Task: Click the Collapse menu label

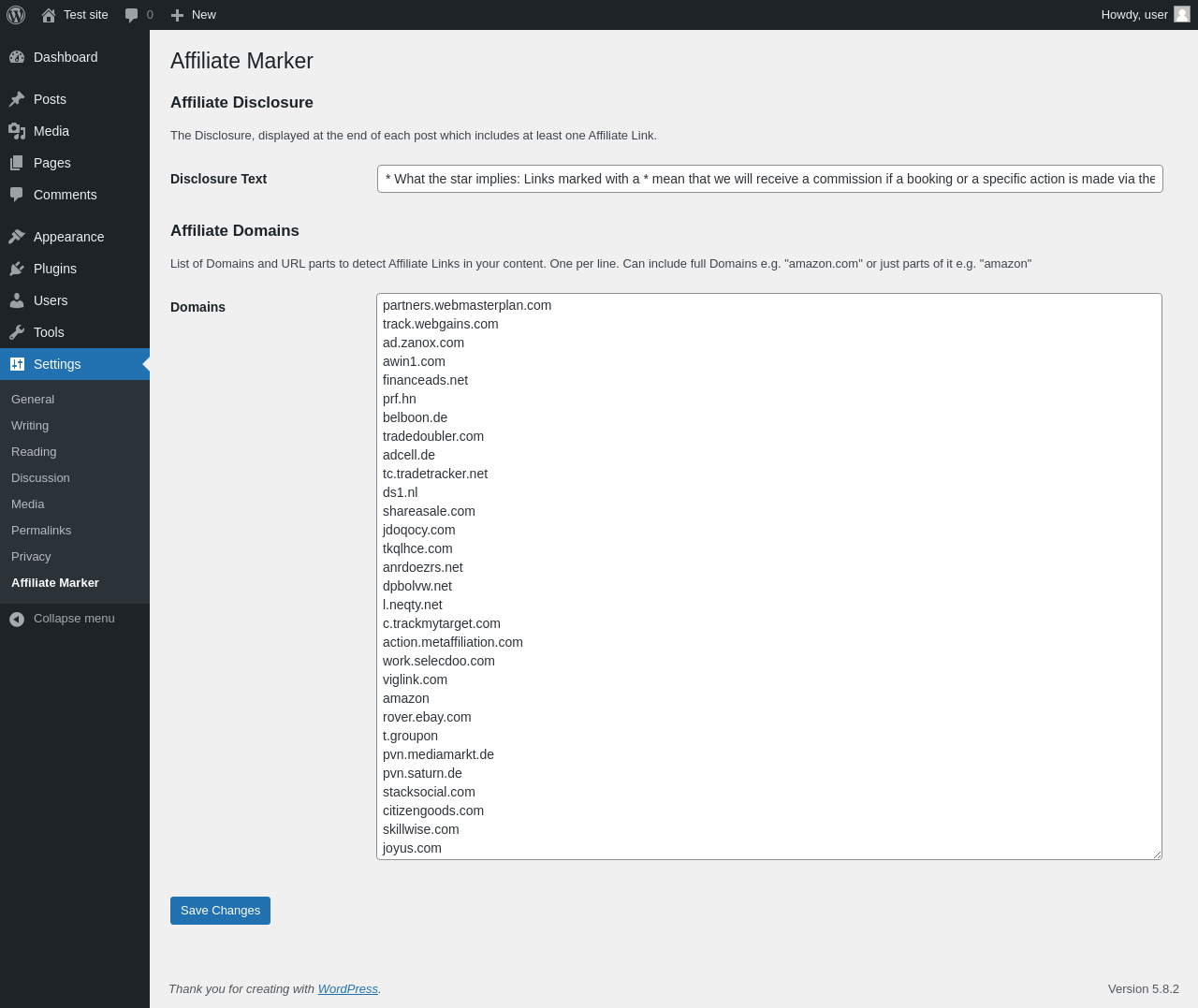Action: 74,619
